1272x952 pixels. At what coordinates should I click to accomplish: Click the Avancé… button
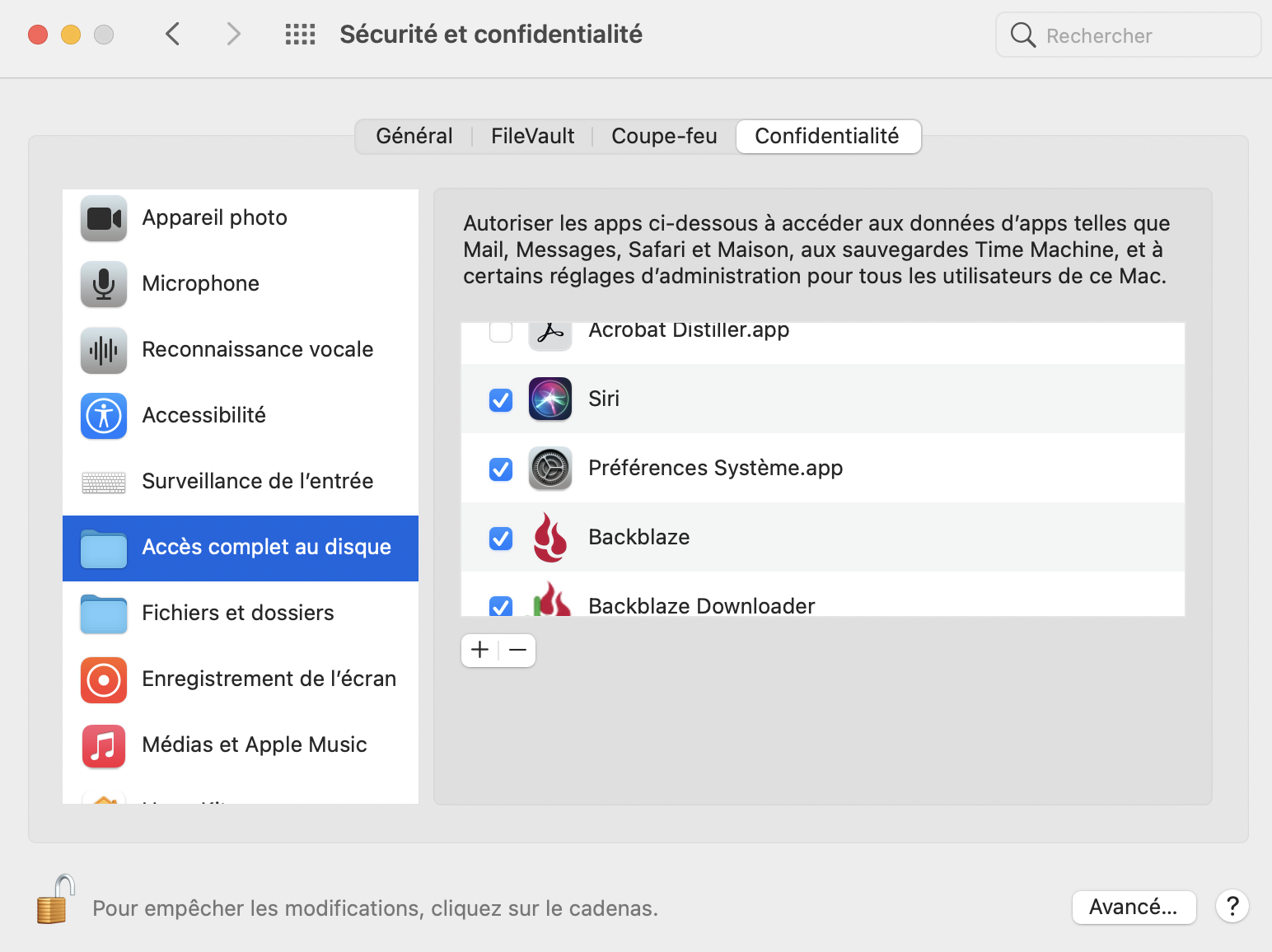1134,908
